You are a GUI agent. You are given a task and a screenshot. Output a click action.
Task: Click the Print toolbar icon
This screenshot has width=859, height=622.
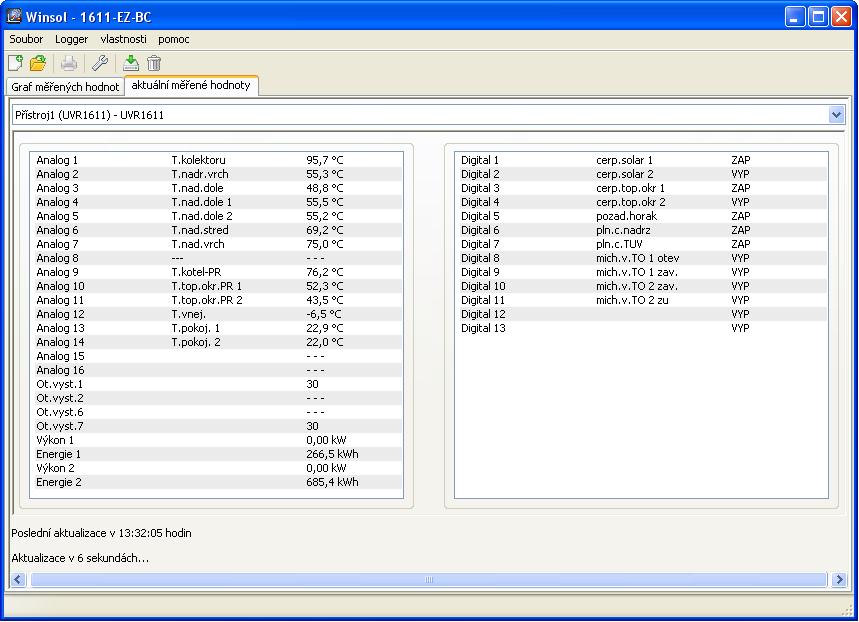[69, 63]
